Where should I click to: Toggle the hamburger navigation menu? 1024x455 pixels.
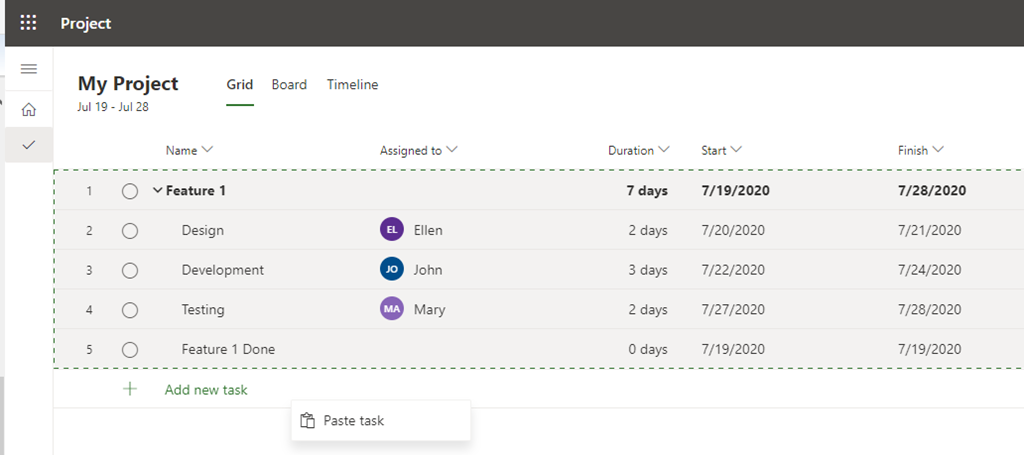coord(29,69)
